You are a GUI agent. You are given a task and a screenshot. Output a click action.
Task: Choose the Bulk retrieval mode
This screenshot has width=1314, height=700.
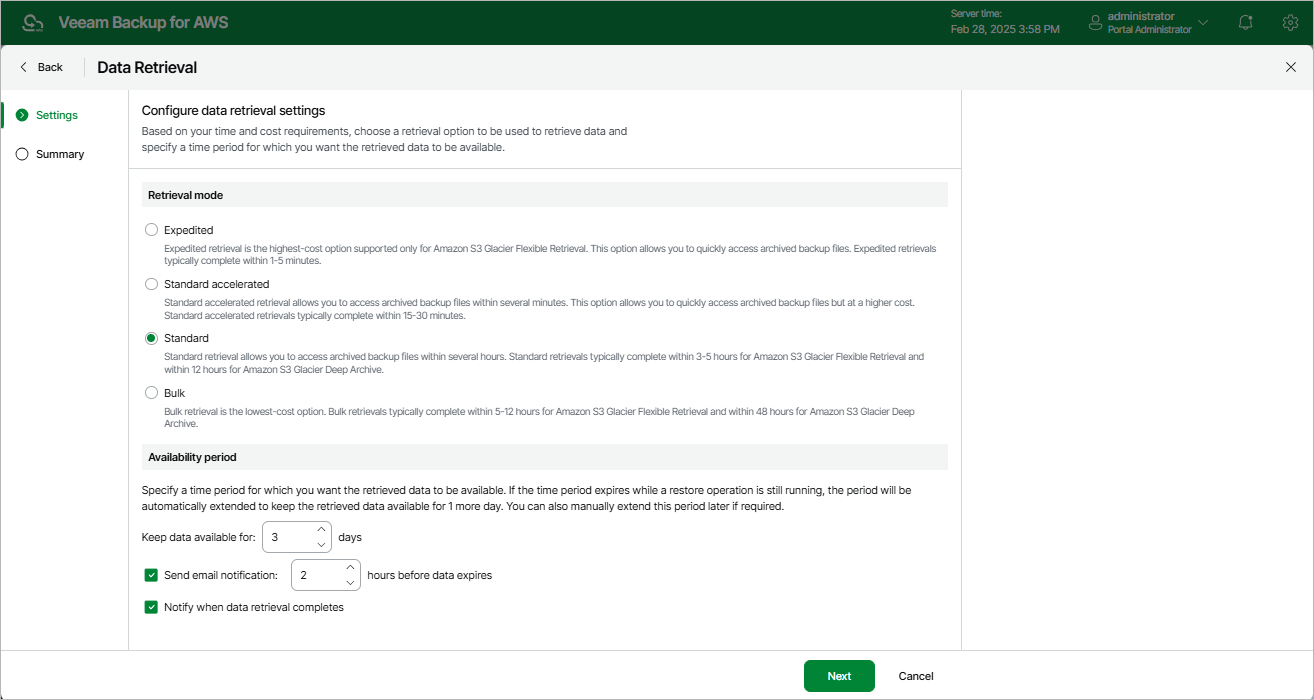[152, 393]
